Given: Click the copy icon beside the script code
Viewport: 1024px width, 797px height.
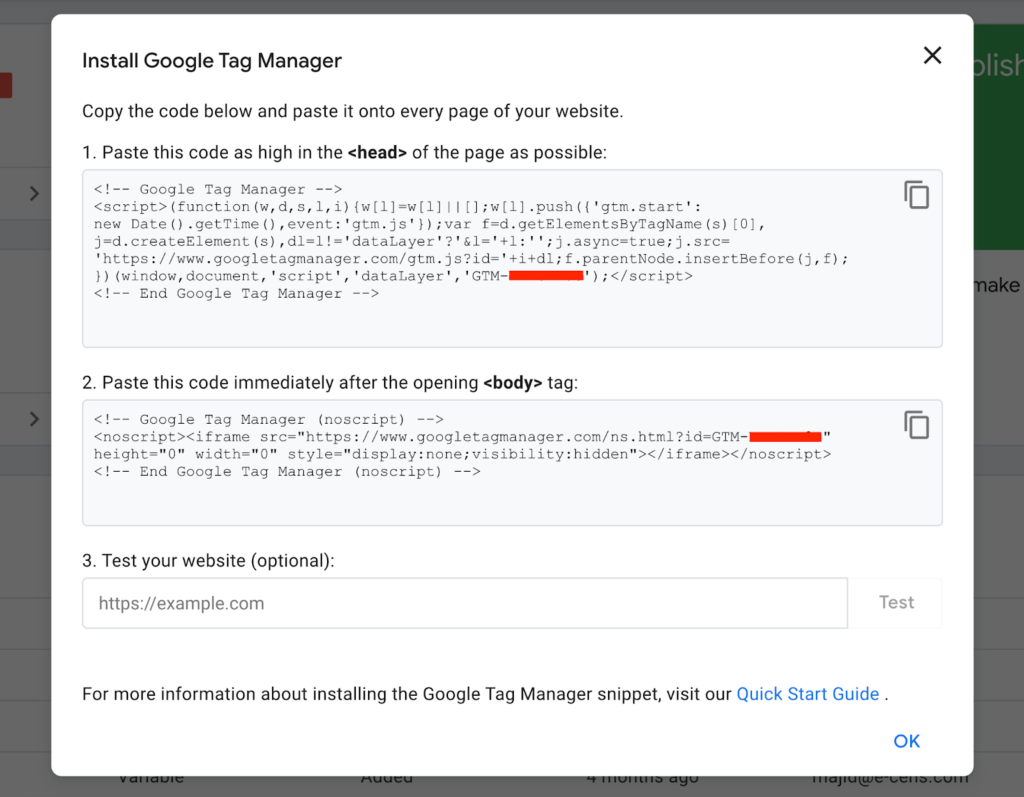Looking at the screenshot, I should [916, 194].
